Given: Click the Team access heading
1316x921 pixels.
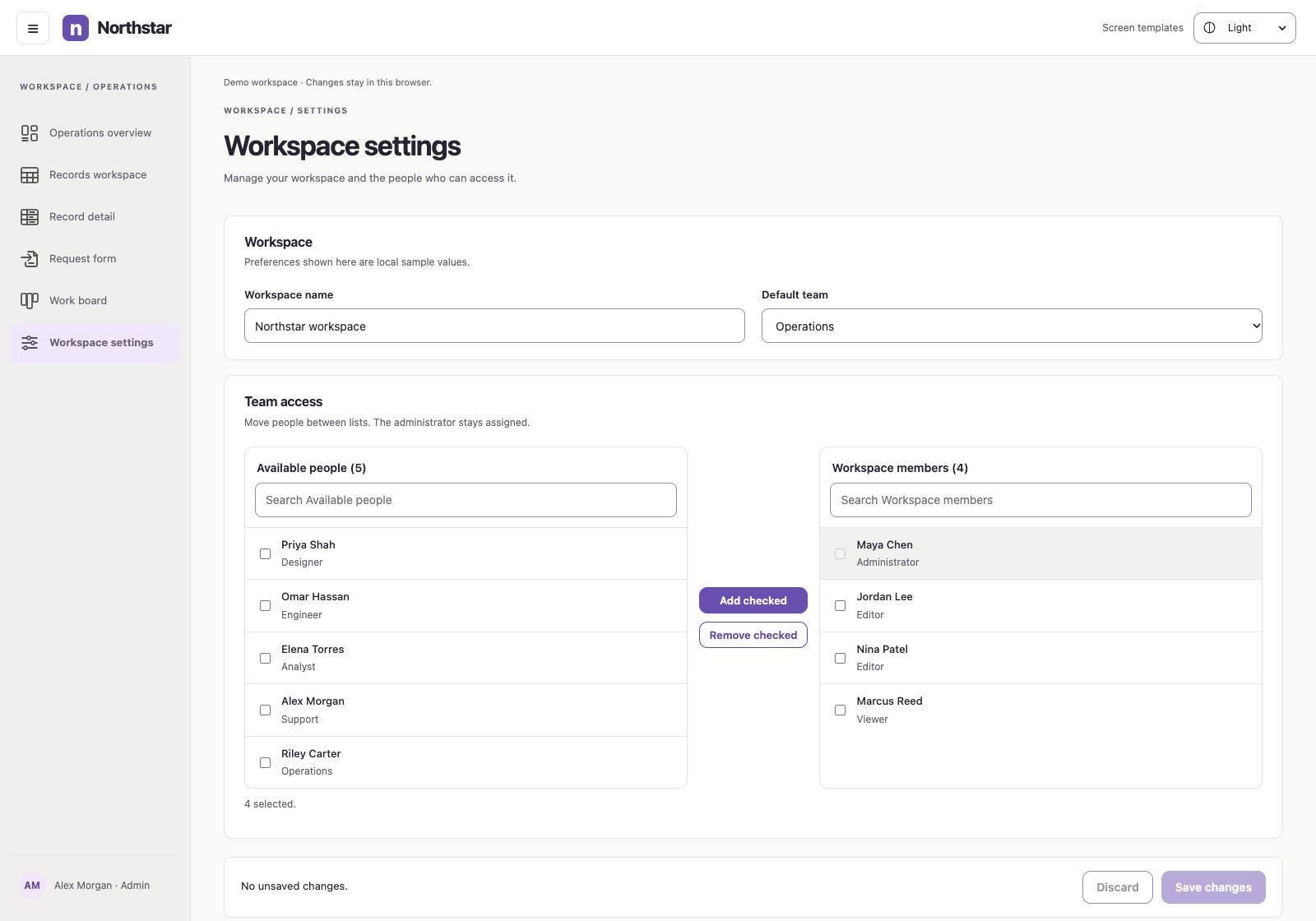Looking at the screenshot, I should (x=283, y=402).
